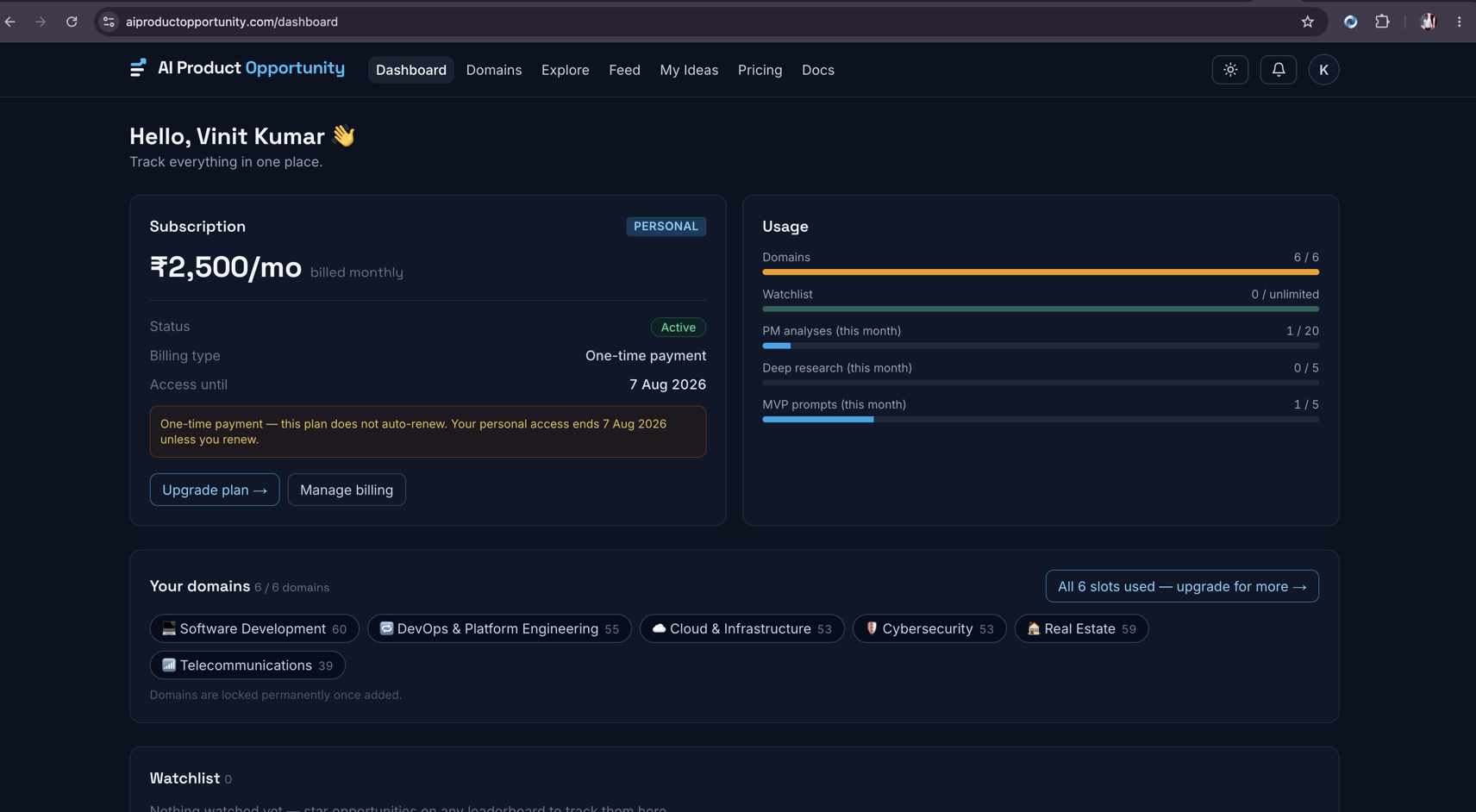Click the Real Estate house icon
This screenshot has width=1476, height=812.
click(x=1034, y=628)
